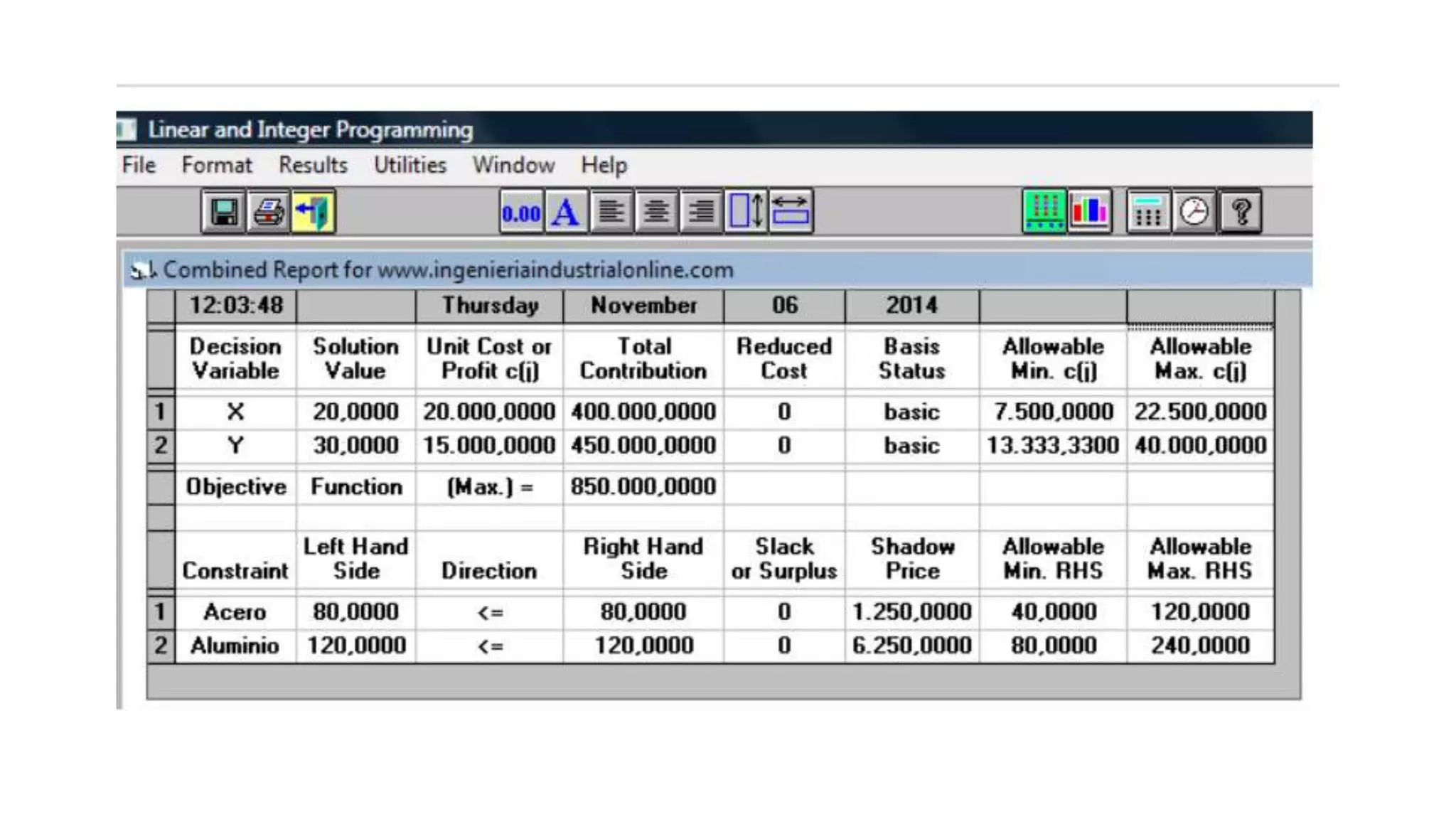Click the question mark help icon

point(1241,212)
